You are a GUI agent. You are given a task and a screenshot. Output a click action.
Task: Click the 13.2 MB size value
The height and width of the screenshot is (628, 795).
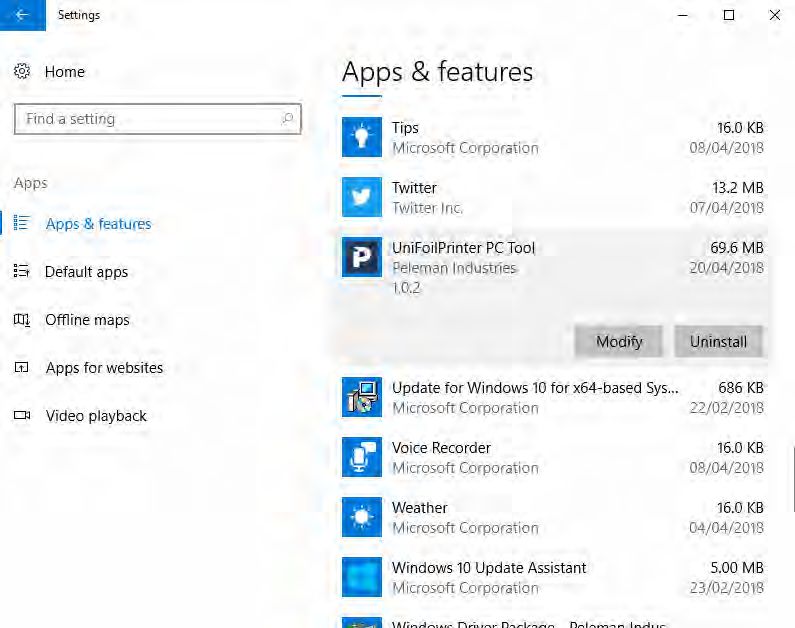(x=738, y=188)
